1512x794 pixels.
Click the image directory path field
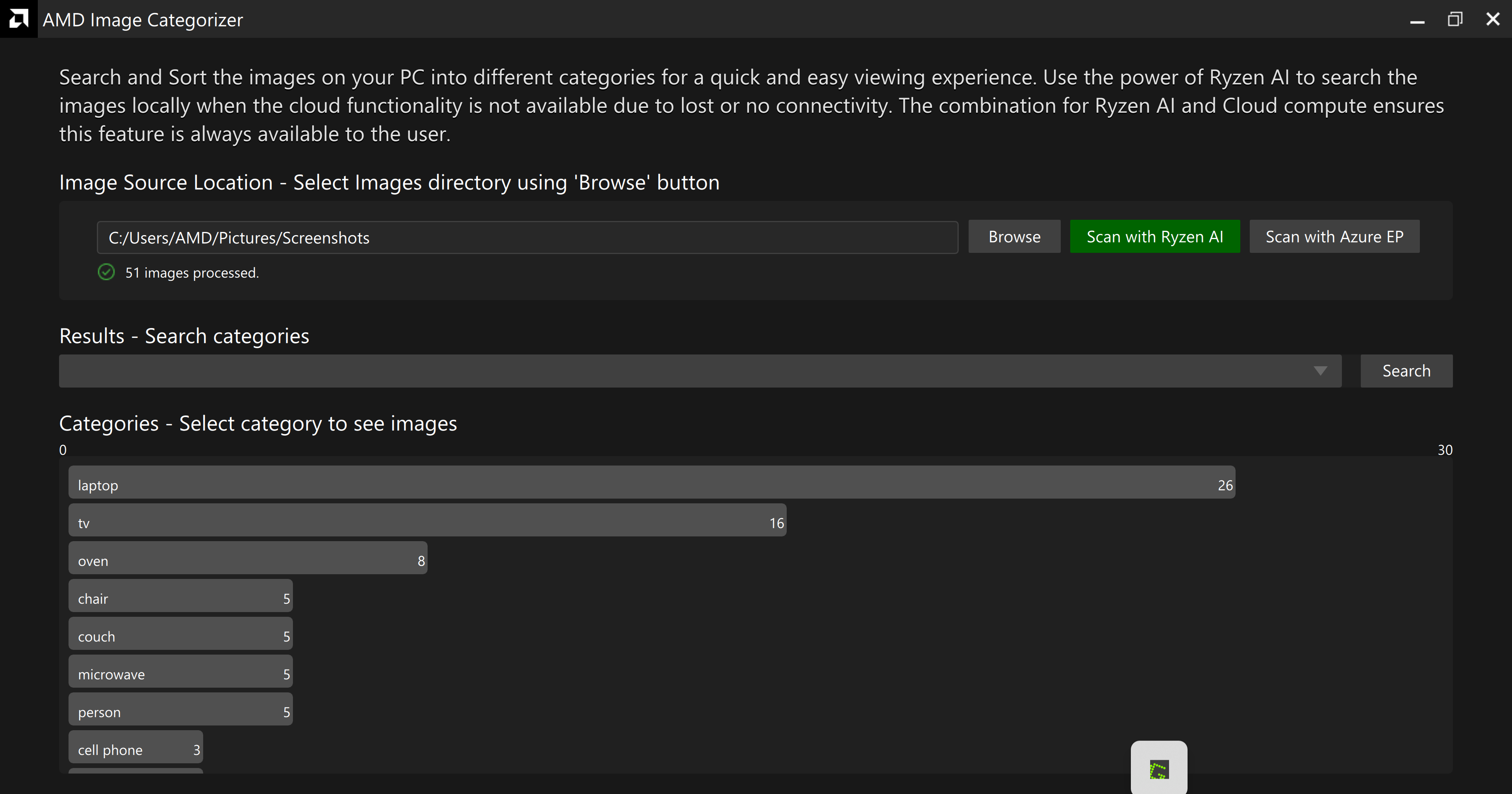[x=527, y=237]
